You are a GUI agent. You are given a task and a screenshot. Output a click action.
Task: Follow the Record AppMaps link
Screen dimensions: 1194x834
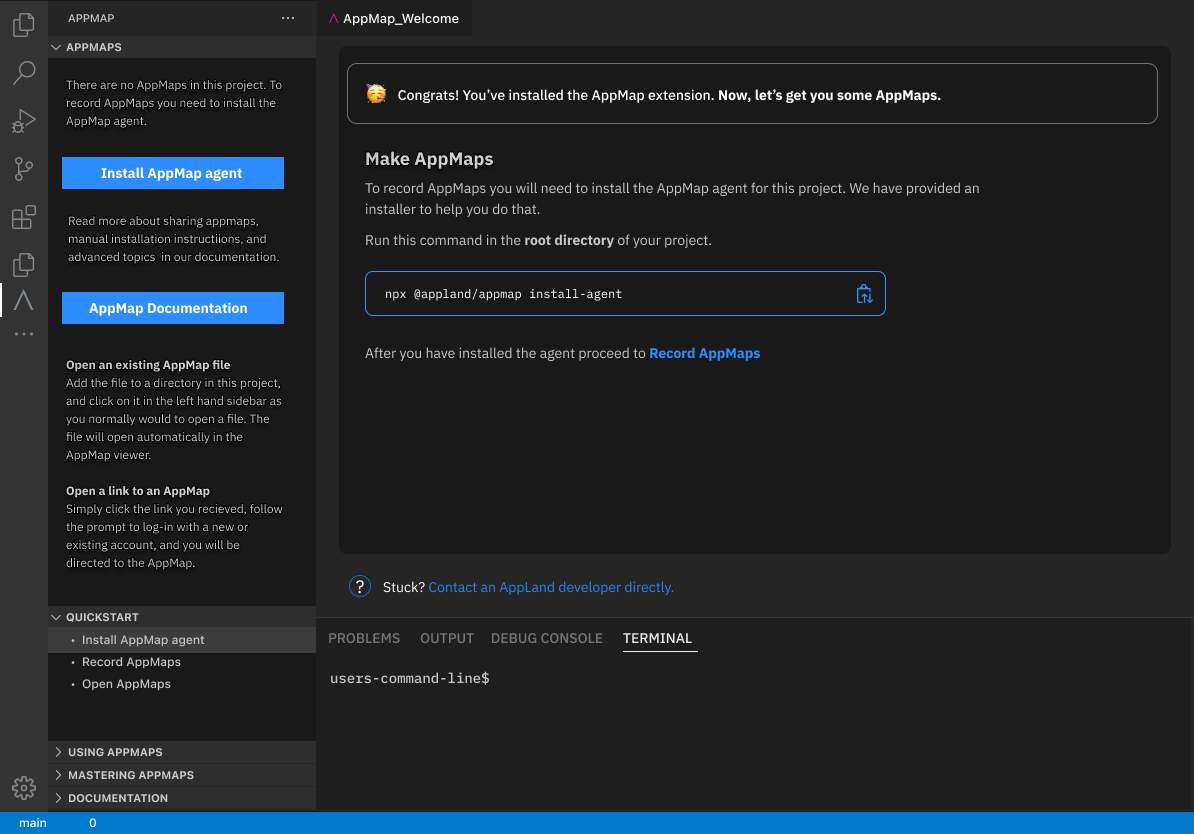tap(704, 353)
